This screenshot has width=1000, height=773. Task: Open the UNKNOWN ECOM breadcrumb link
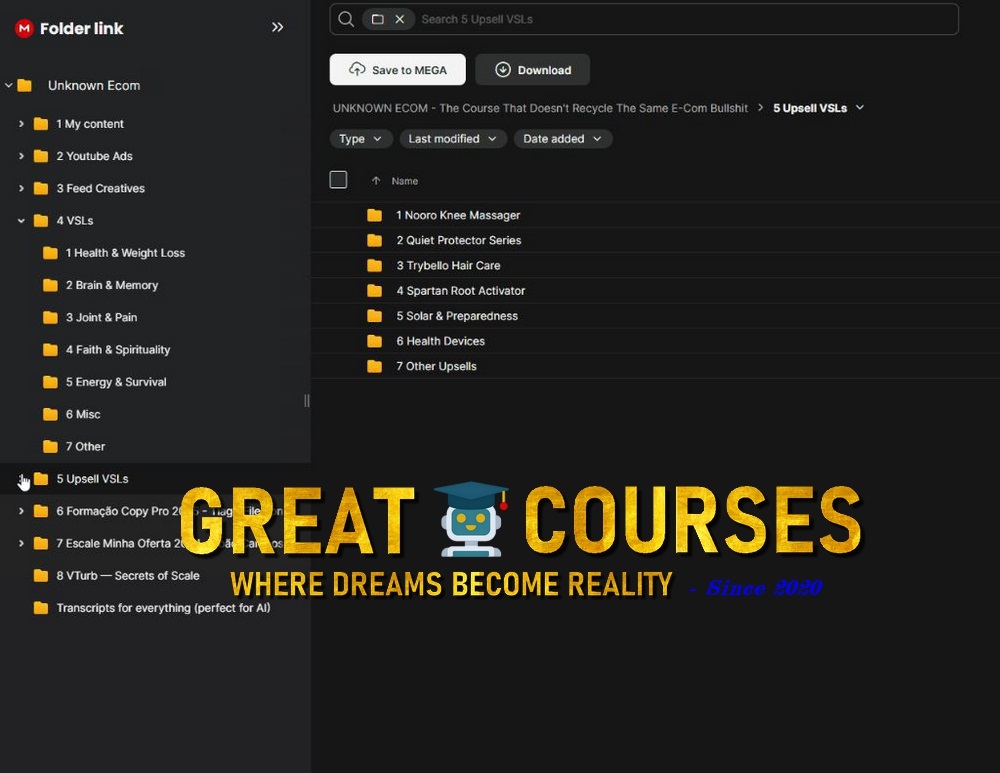click(x=540, y=108)
